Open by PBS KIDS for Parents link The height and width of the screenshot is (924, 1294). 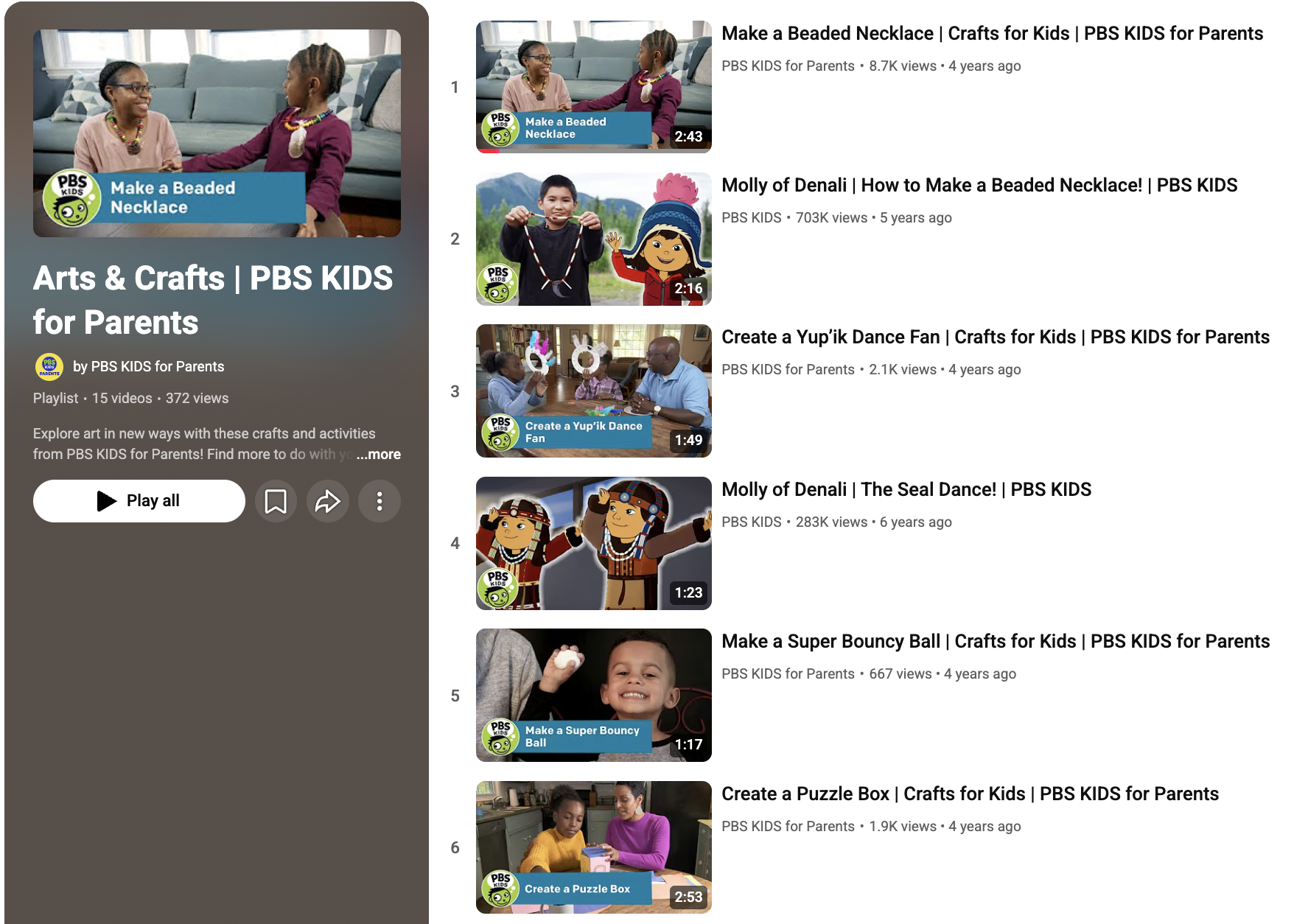[x=148, y=367]
